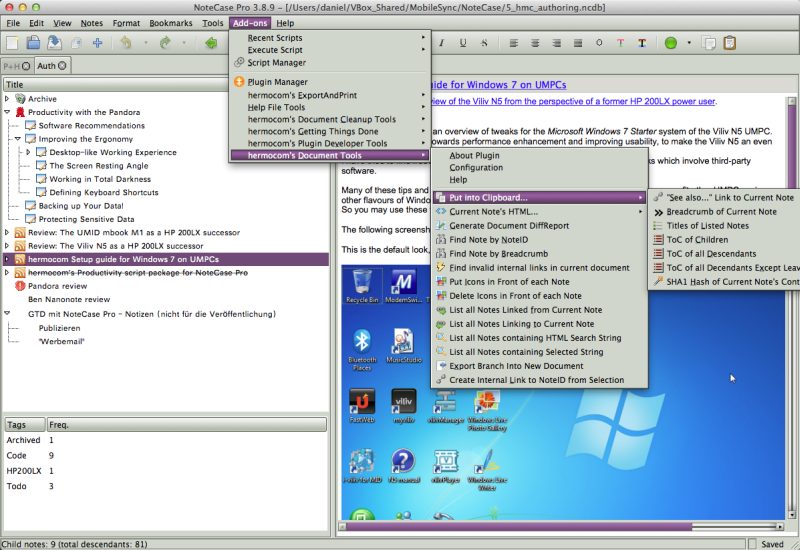
Task: Align text left
Action: coord(513,43)
